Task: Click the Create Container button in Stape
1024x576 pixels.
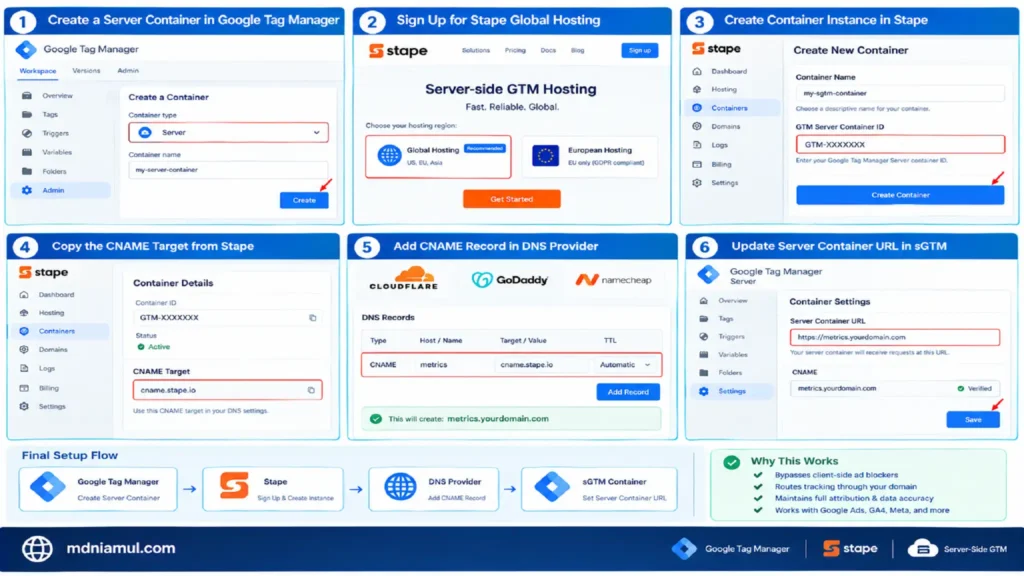Action: [900, 195]
